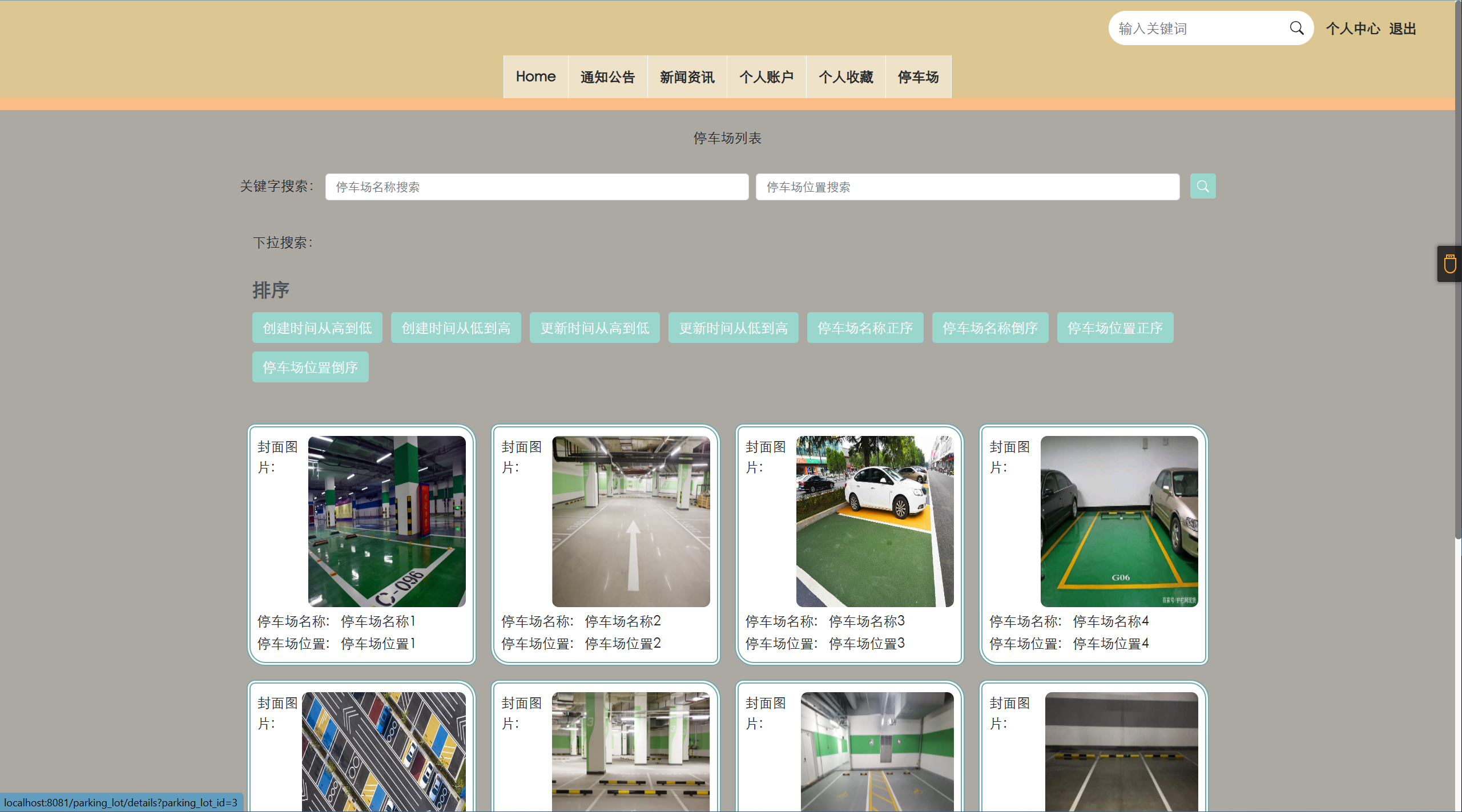Go to 通知公告 menu

click(x=607, y=77)
